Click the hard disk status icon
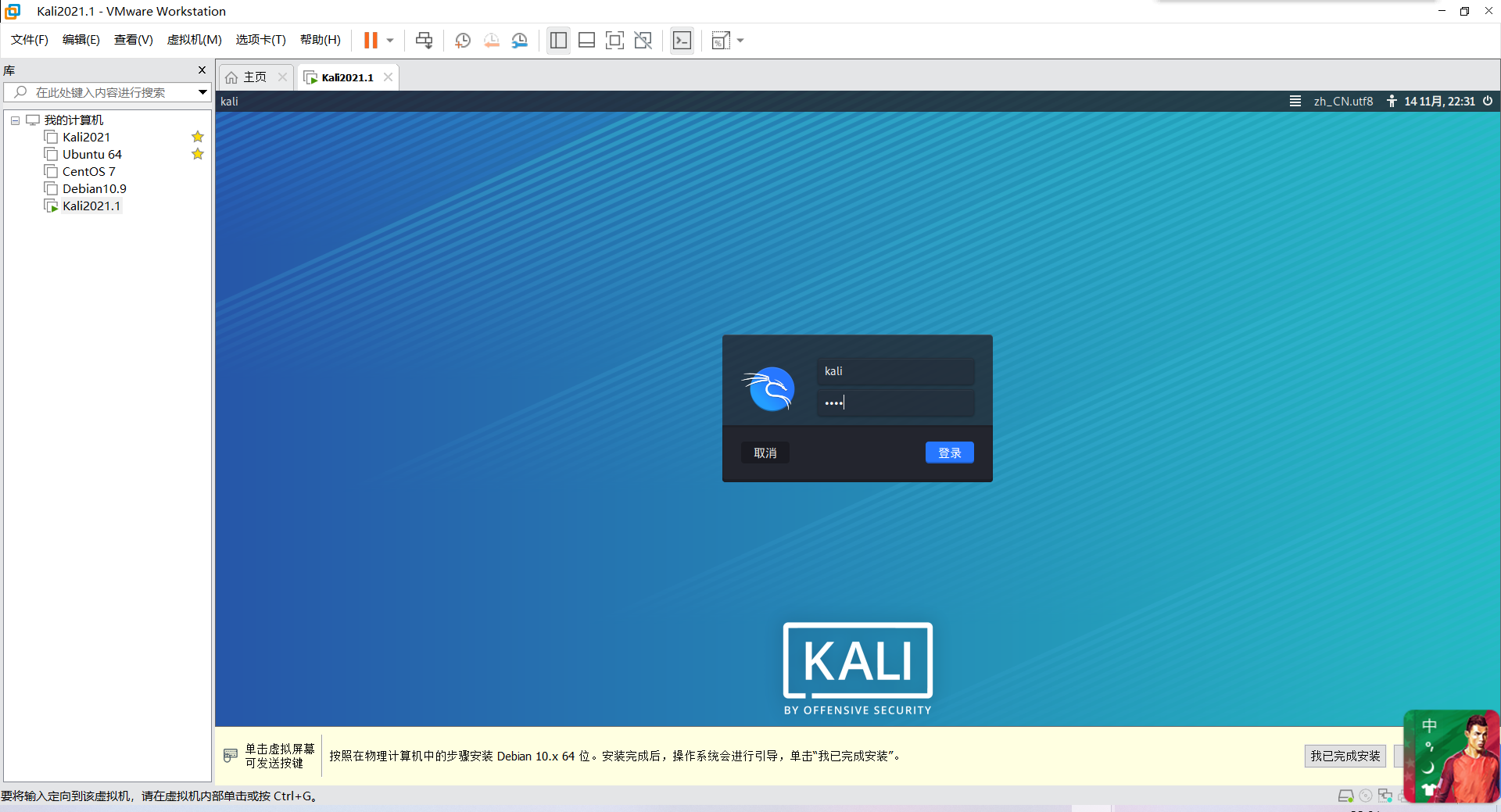The image size is (1501, 812). 1345,796
